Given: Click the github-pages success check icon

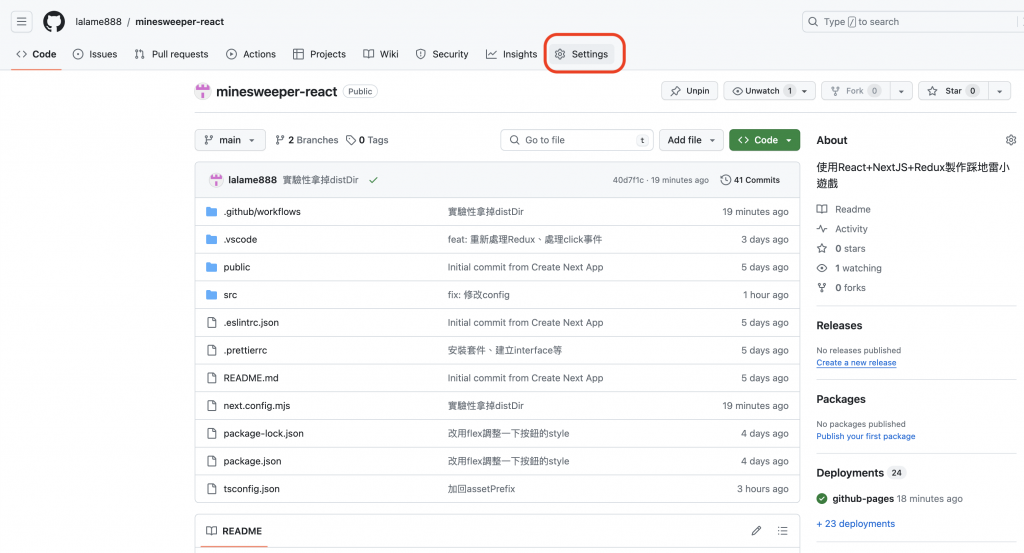Looking at the screenshot, I should (x=822, y=499).
